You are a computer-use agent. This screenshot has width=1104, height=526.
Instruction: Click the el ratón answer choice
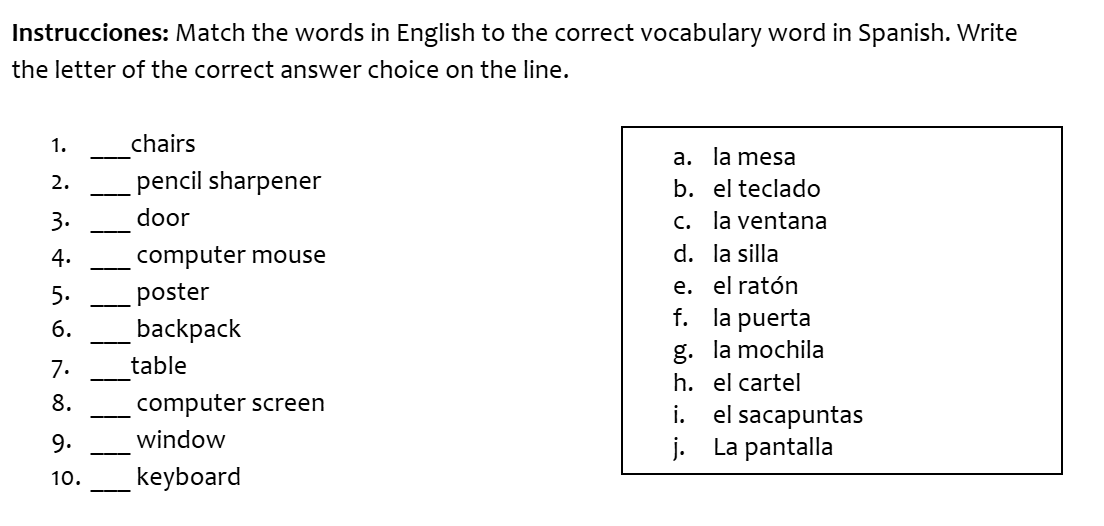point(755,286)
